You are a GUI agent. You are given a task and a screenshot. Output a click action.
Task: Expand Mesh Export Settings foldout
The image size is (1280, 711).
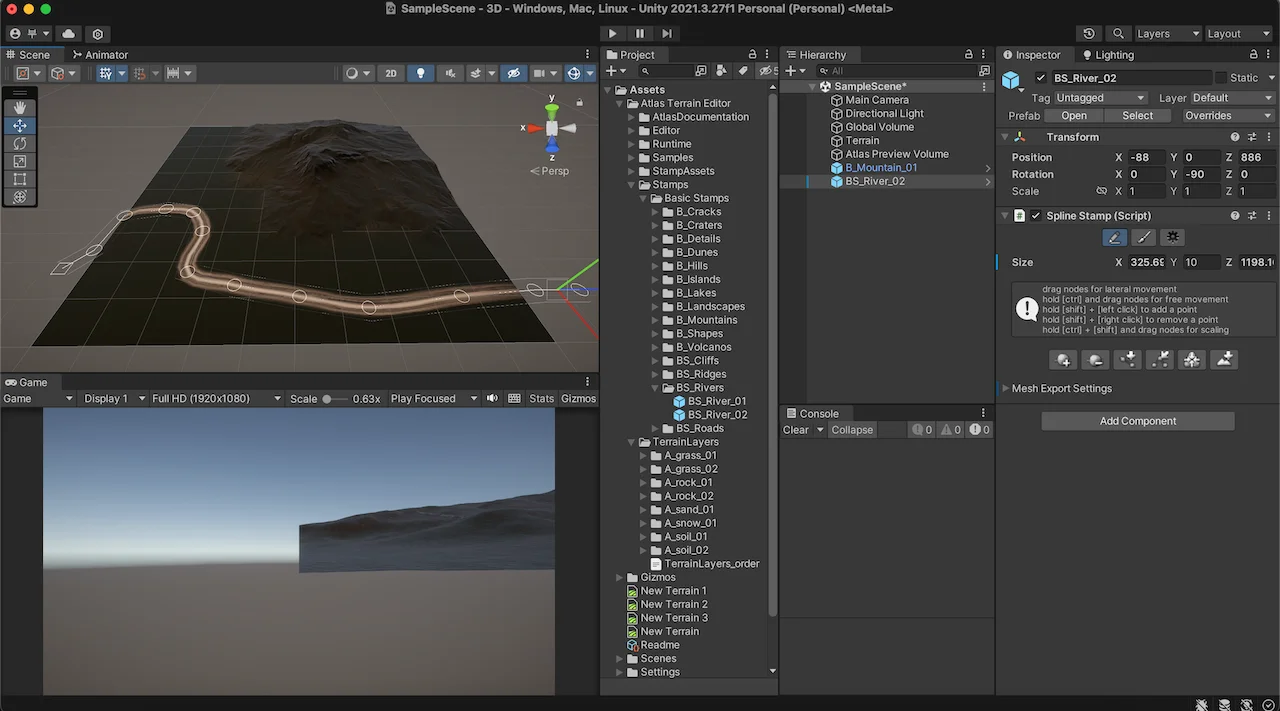click(1006, 389)
